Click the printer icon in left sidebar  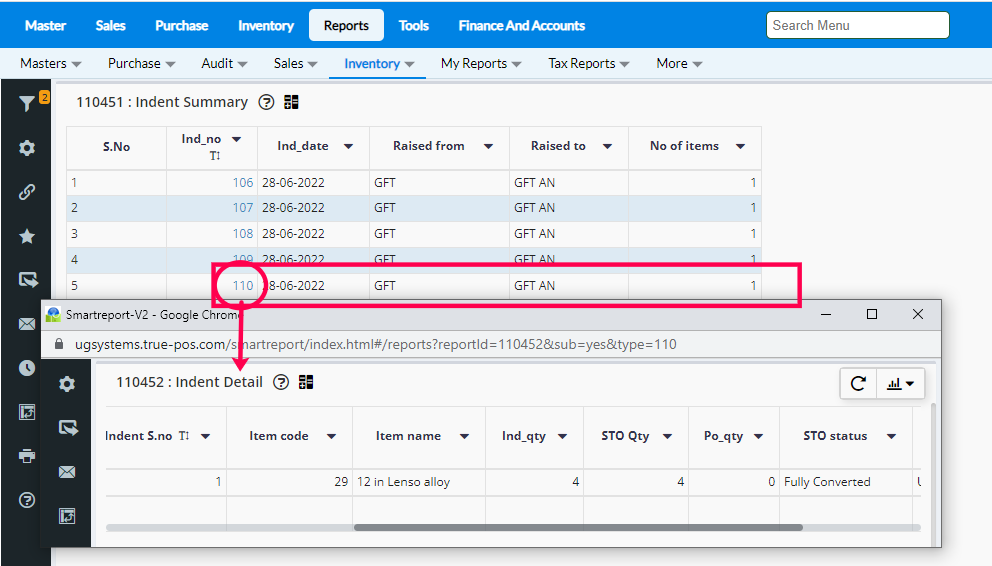pos(27,456)
